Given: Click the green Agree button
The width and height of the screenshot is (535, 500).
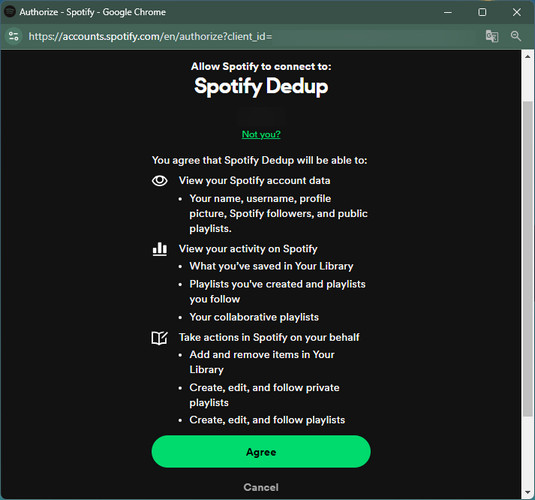Looking at the screenshot, I should [x=261, y=452].
